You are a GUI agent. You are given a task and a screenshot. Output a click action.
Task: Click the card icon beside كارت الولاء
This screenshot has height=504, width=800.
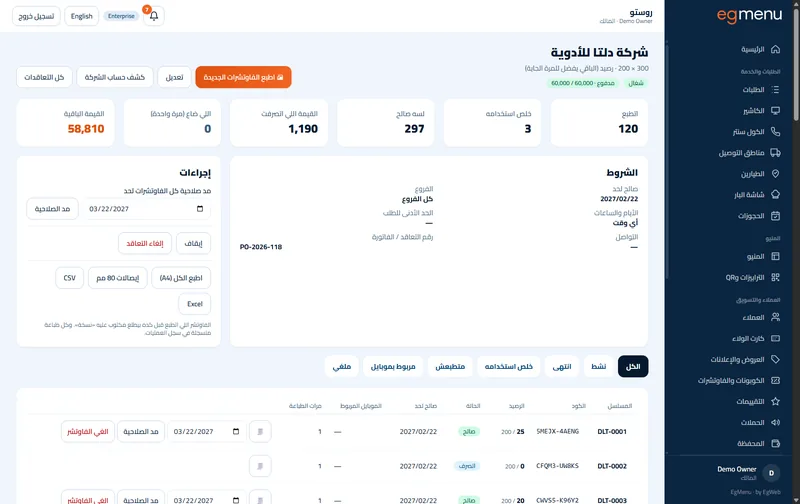(776, 338)
